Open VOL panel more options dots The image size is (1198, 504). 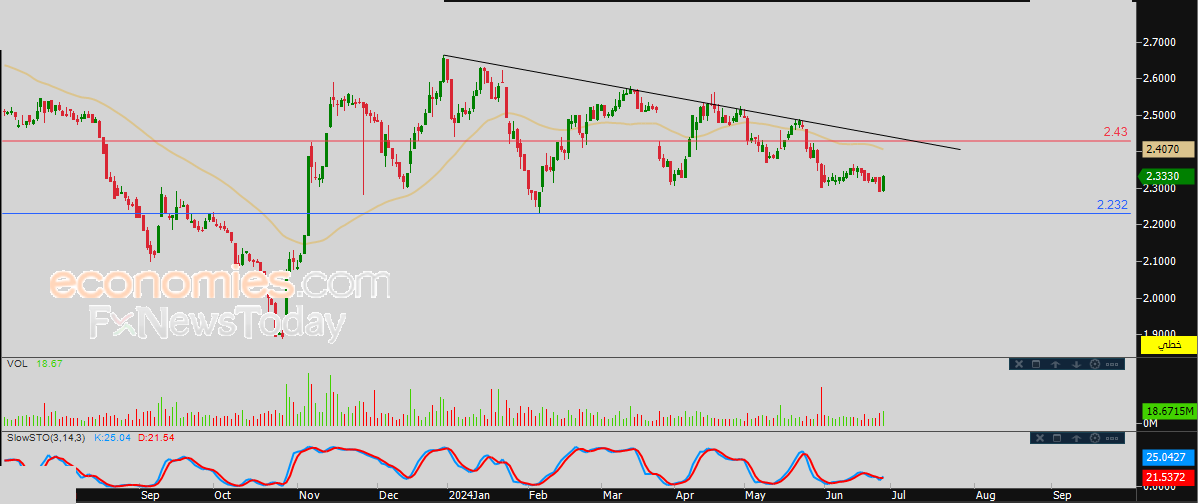(x=1112, y=364)
